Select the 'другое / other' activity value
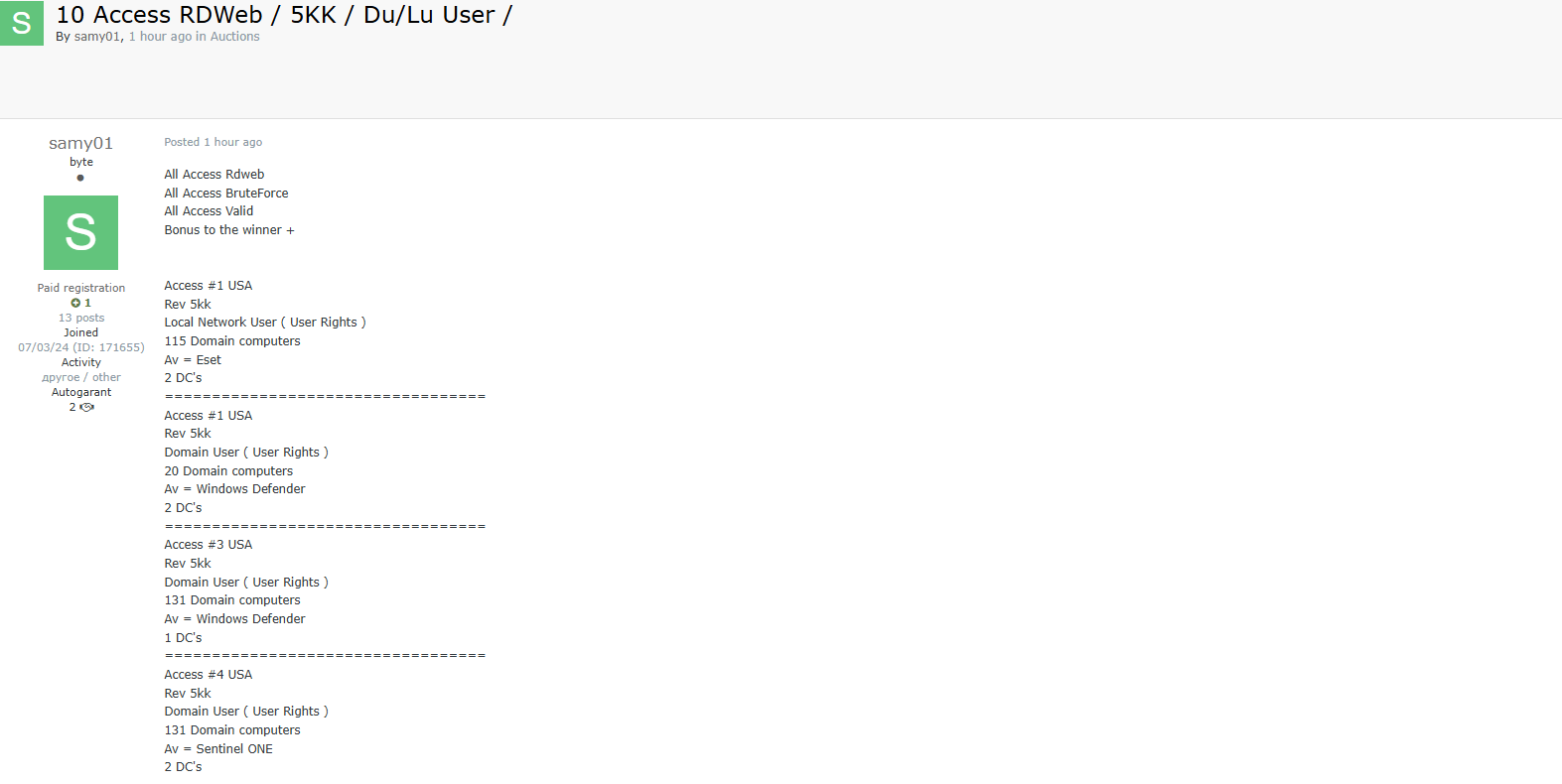This screenshot has height=784, width=1562. (x=81, y=377)
